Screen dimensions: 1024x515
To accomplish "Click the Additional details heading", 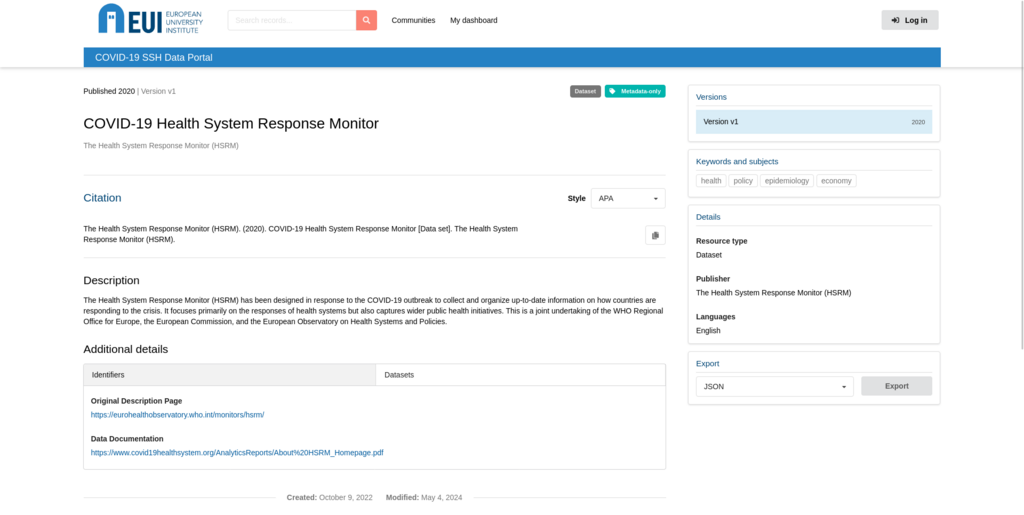I will pos(126,349).
